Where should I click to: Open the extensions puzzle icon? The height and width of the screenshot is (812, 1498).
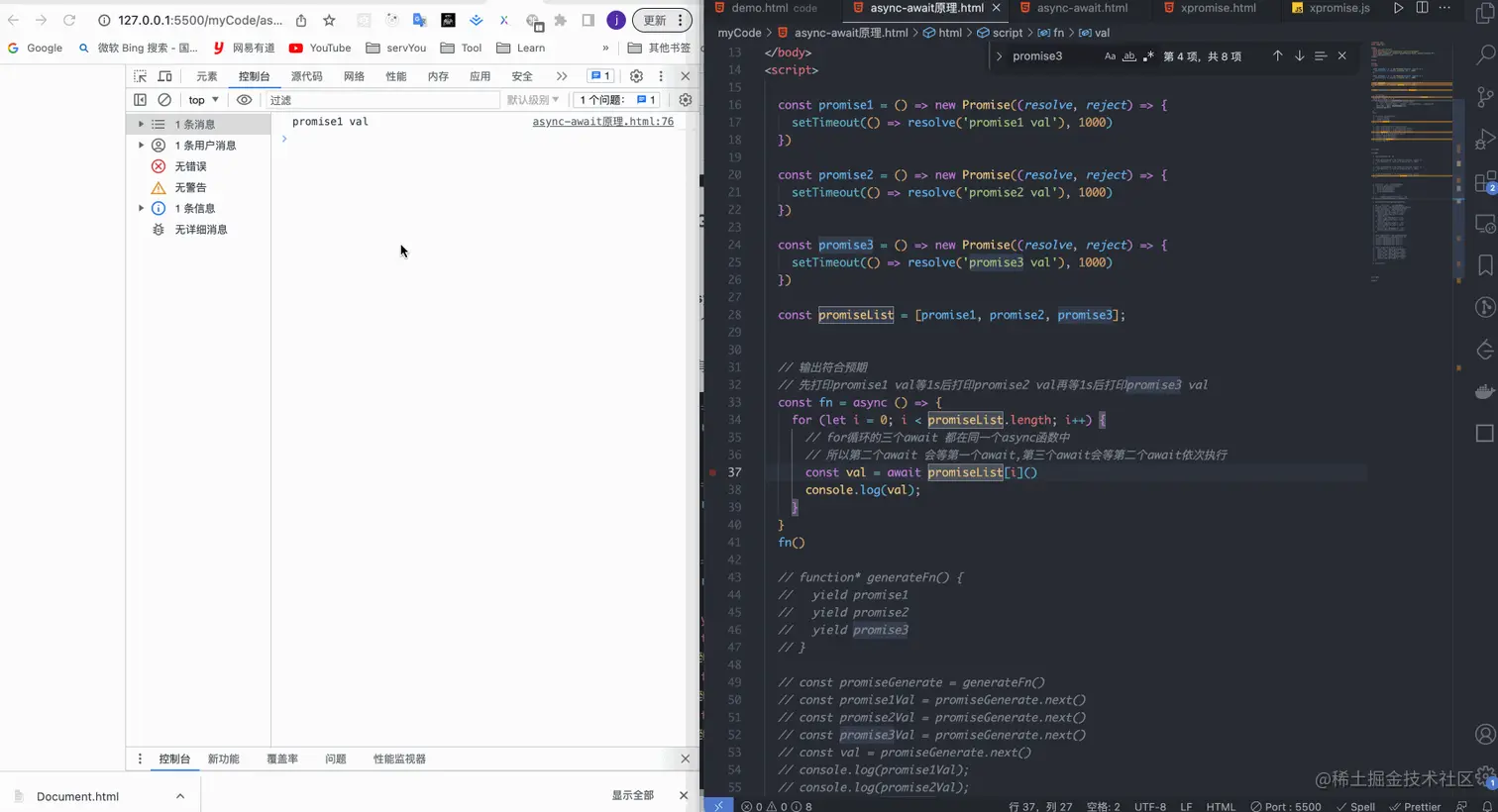click(x=561, y=20)
